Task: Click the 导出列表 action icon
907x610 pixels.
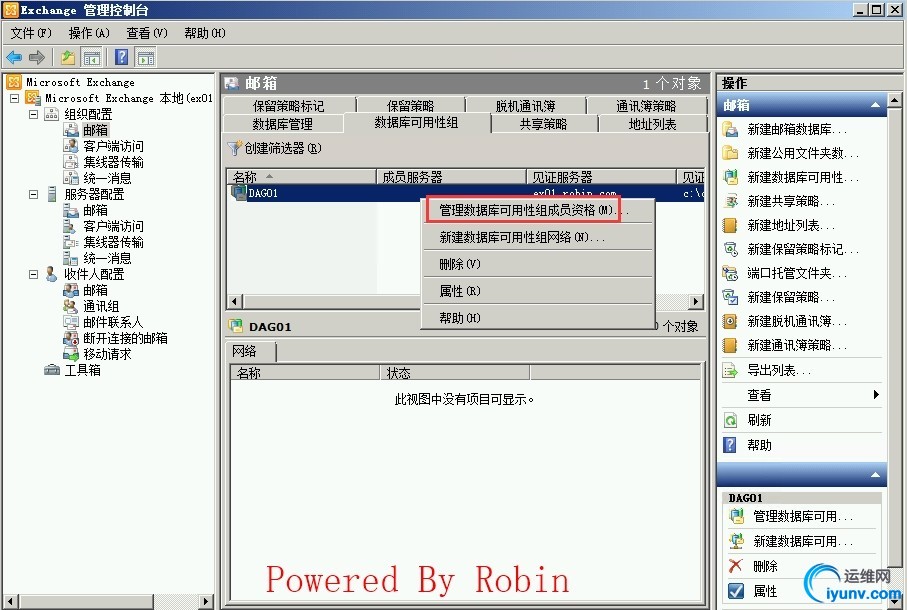Action: [730, 370]
